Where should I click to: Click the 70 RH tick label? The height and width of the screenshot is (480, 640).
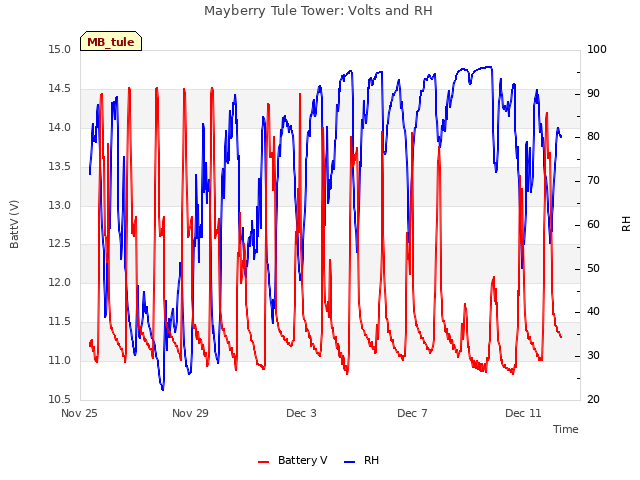593,180
